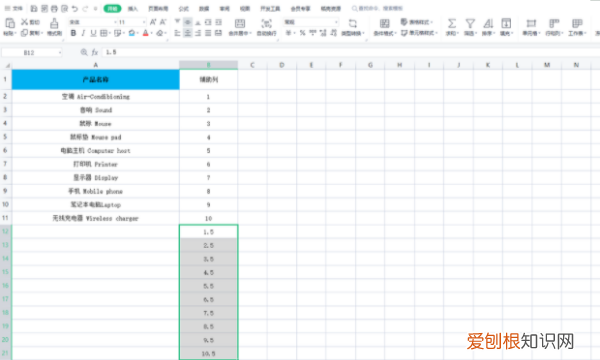Click the Print icon in quick access bar

point(54,8)
